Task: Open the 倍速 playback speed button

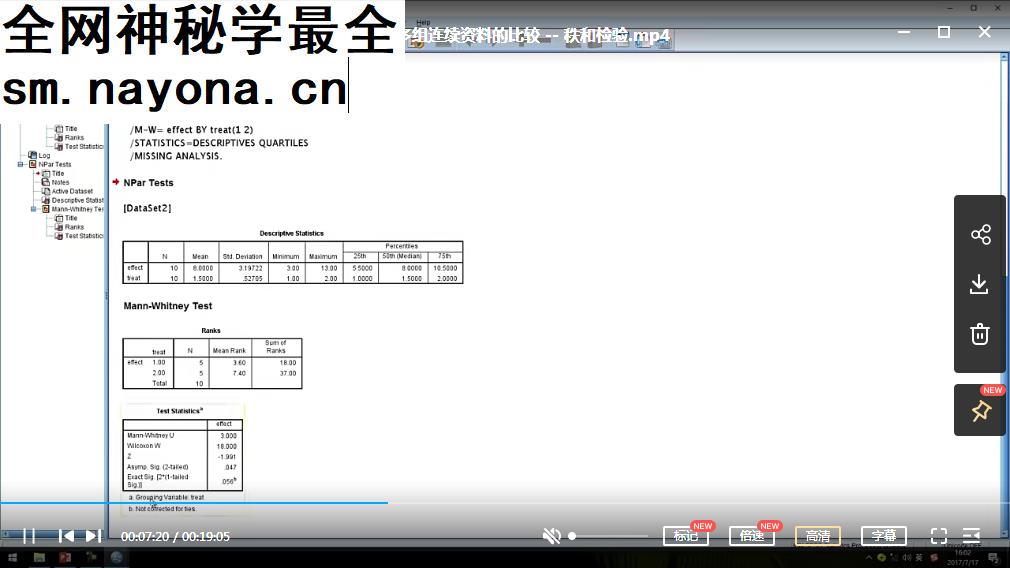Action: coord(751,536)
